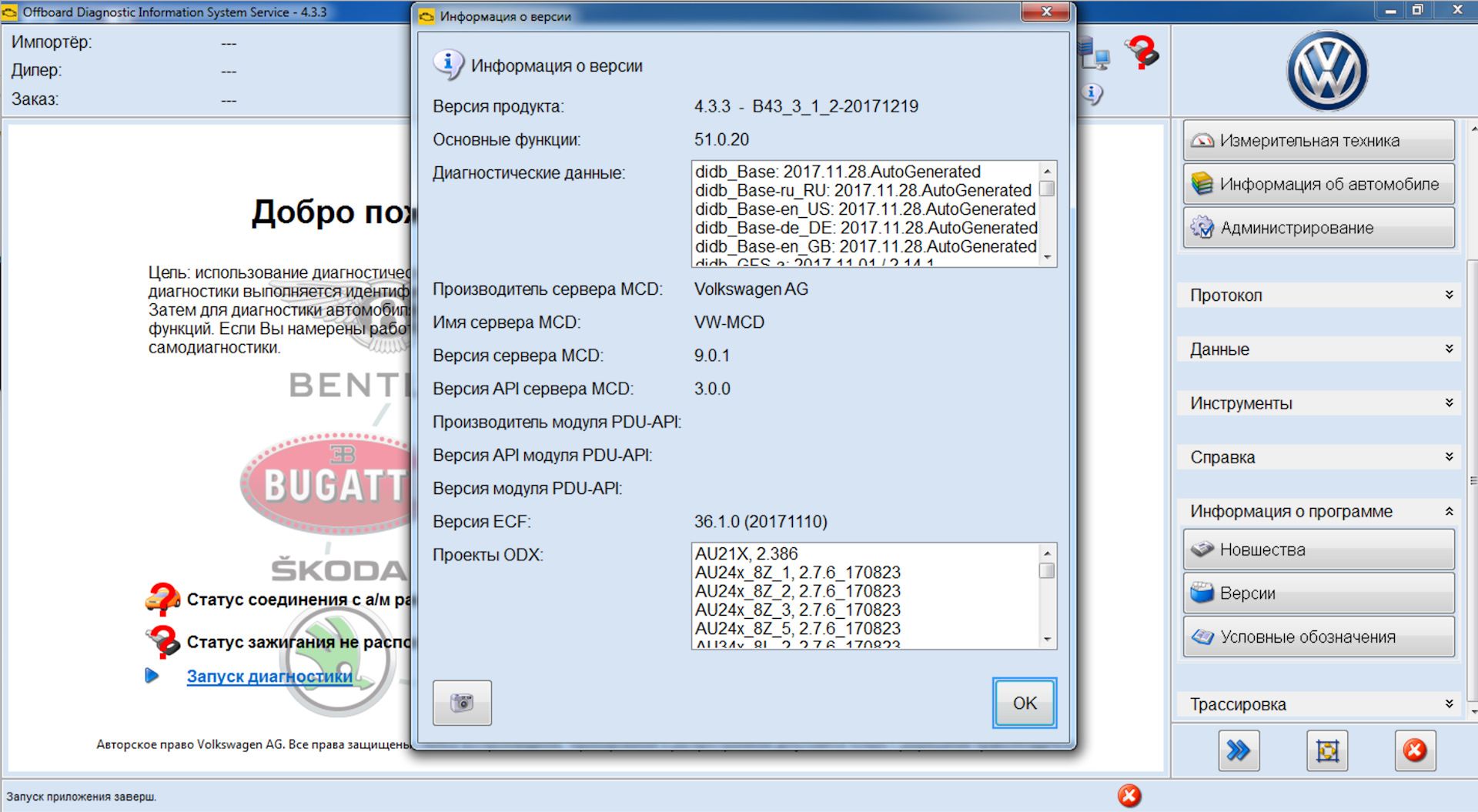The image size is (1478, 812).
Task: Click the Volkswagen logo
Action: click(1327, 72)
